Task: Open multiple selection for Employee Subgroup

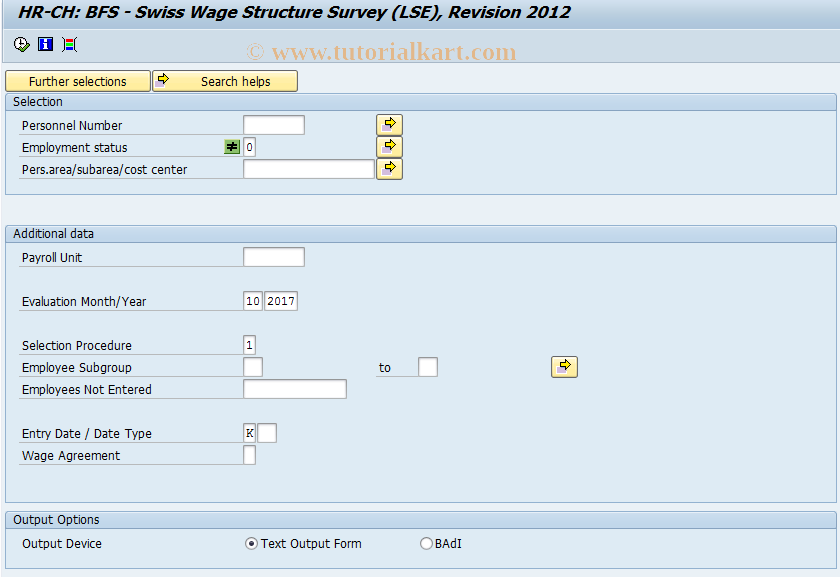Action: [x=564, y=367]
